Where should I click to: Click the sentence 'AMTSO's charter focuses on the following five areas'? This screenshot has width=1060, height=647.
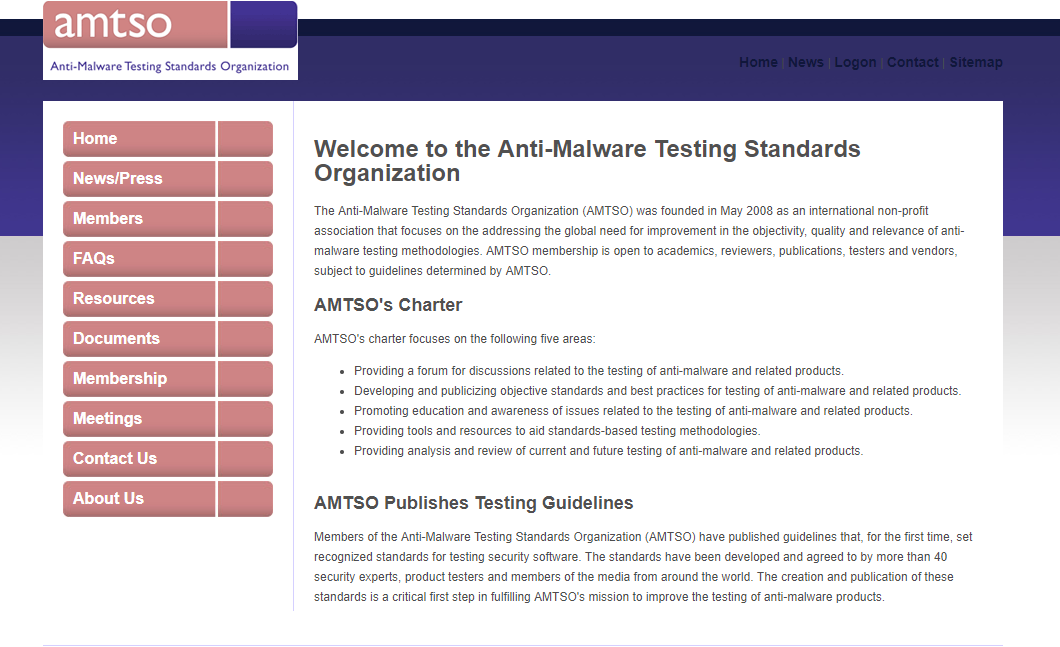pyautogui.click(x=454, y=339)
